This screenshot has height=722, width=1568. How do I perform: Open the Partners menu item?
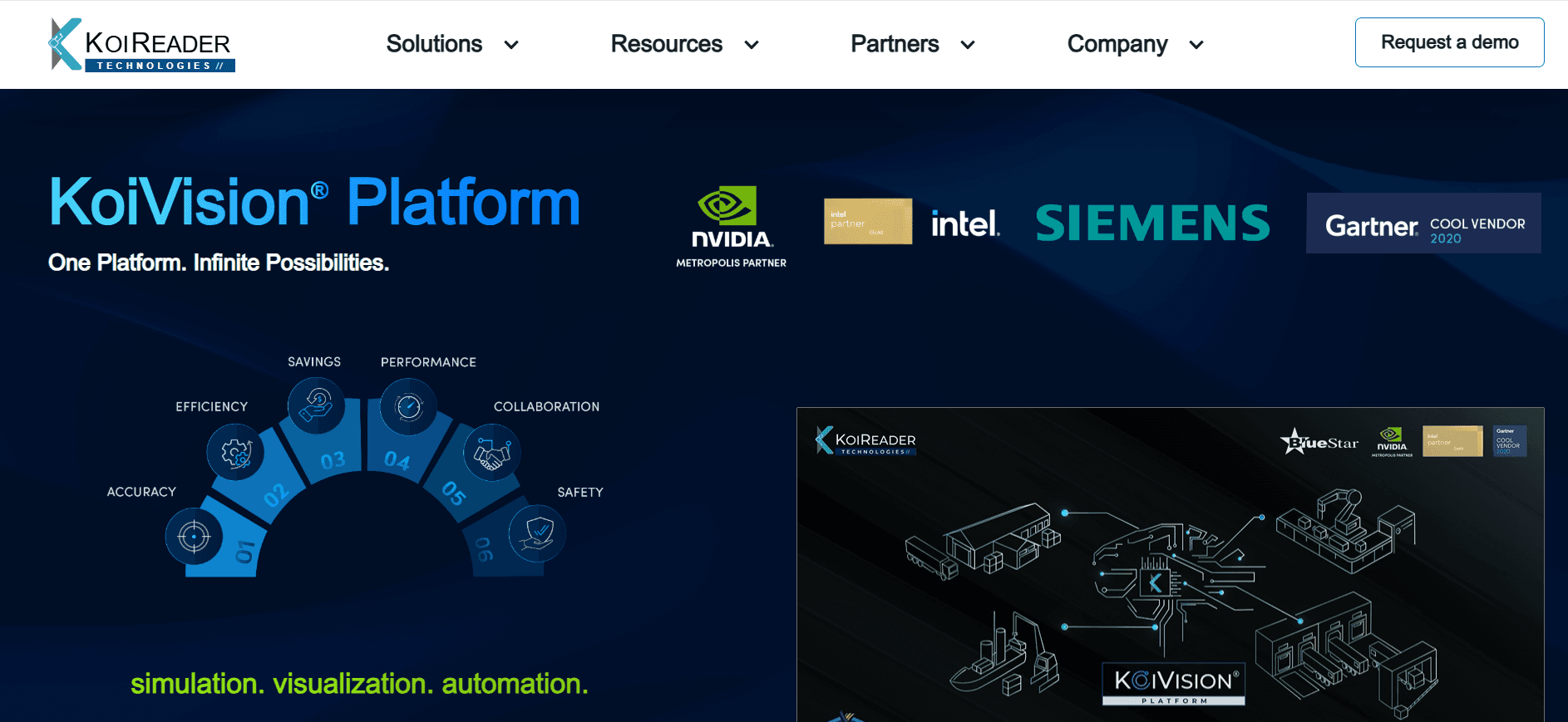[x=895, y=44]
